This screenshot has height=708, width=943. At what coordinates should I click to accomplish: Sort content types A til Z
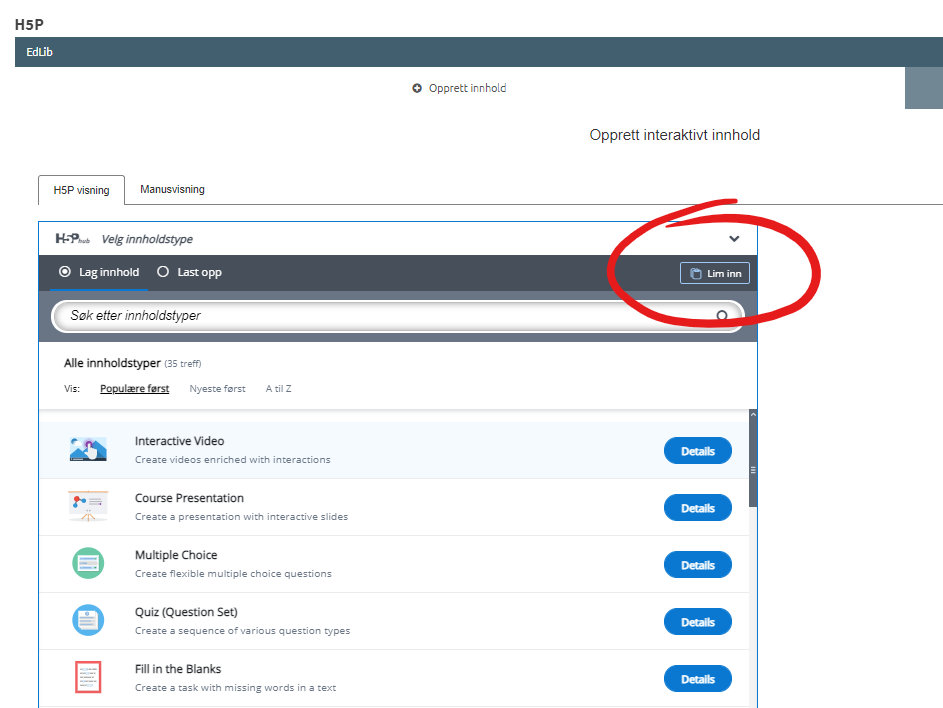coord(278,389)
